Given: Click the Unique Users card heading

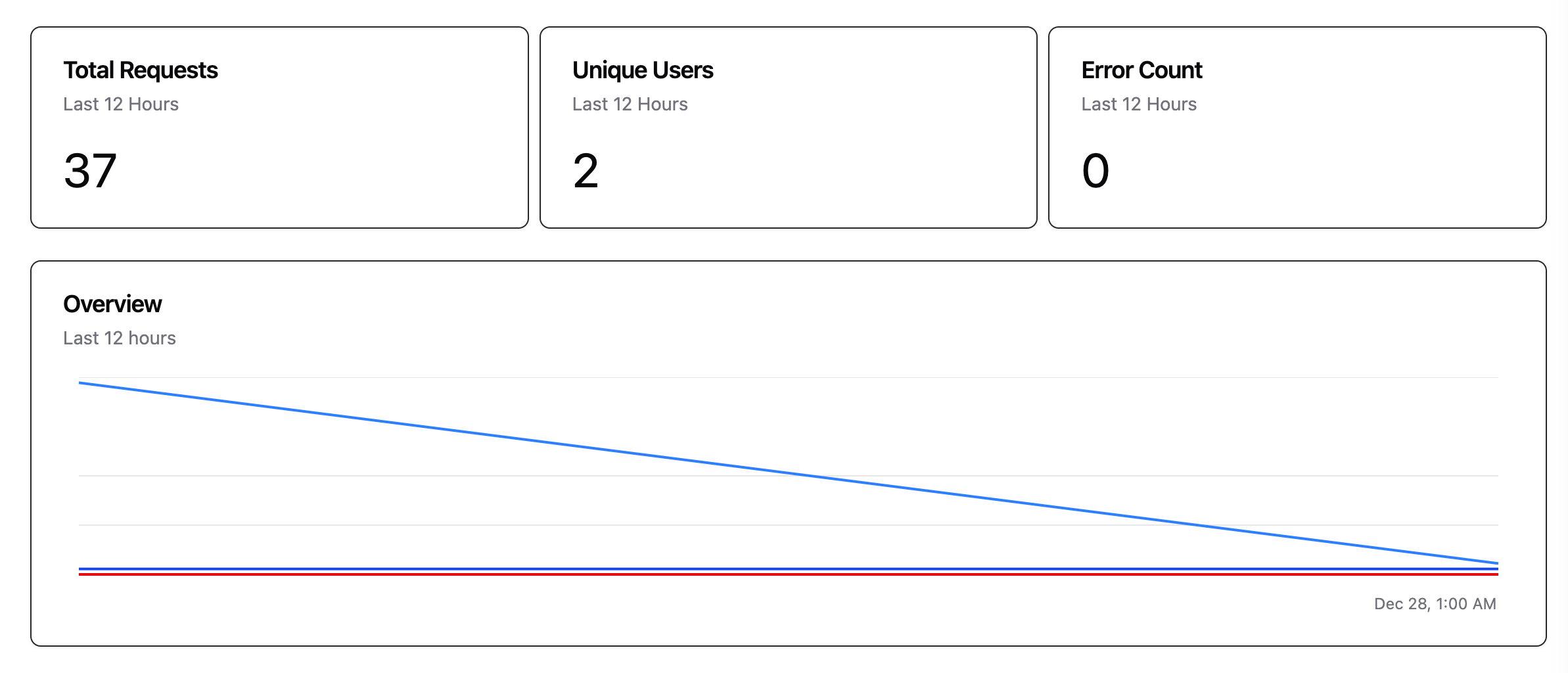Looking at the screenshot, I should click(x=642, y=70).
